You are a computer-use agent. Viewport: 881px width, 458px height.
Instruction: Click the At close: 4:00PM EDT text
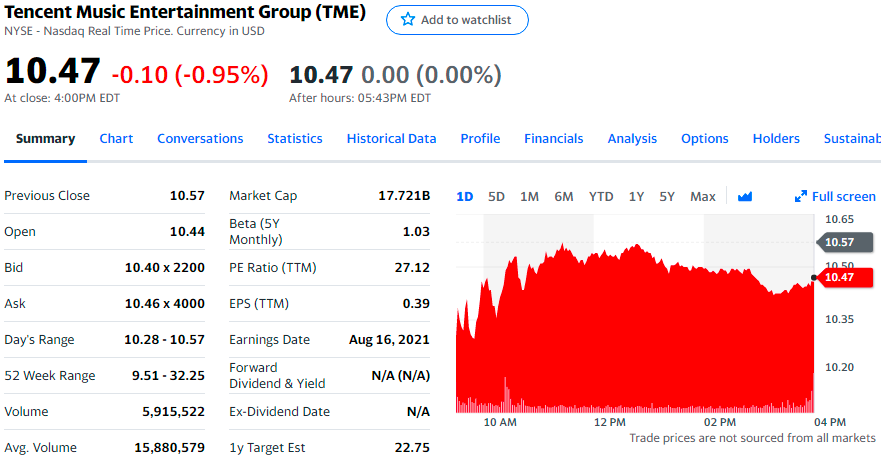point(62,98)
